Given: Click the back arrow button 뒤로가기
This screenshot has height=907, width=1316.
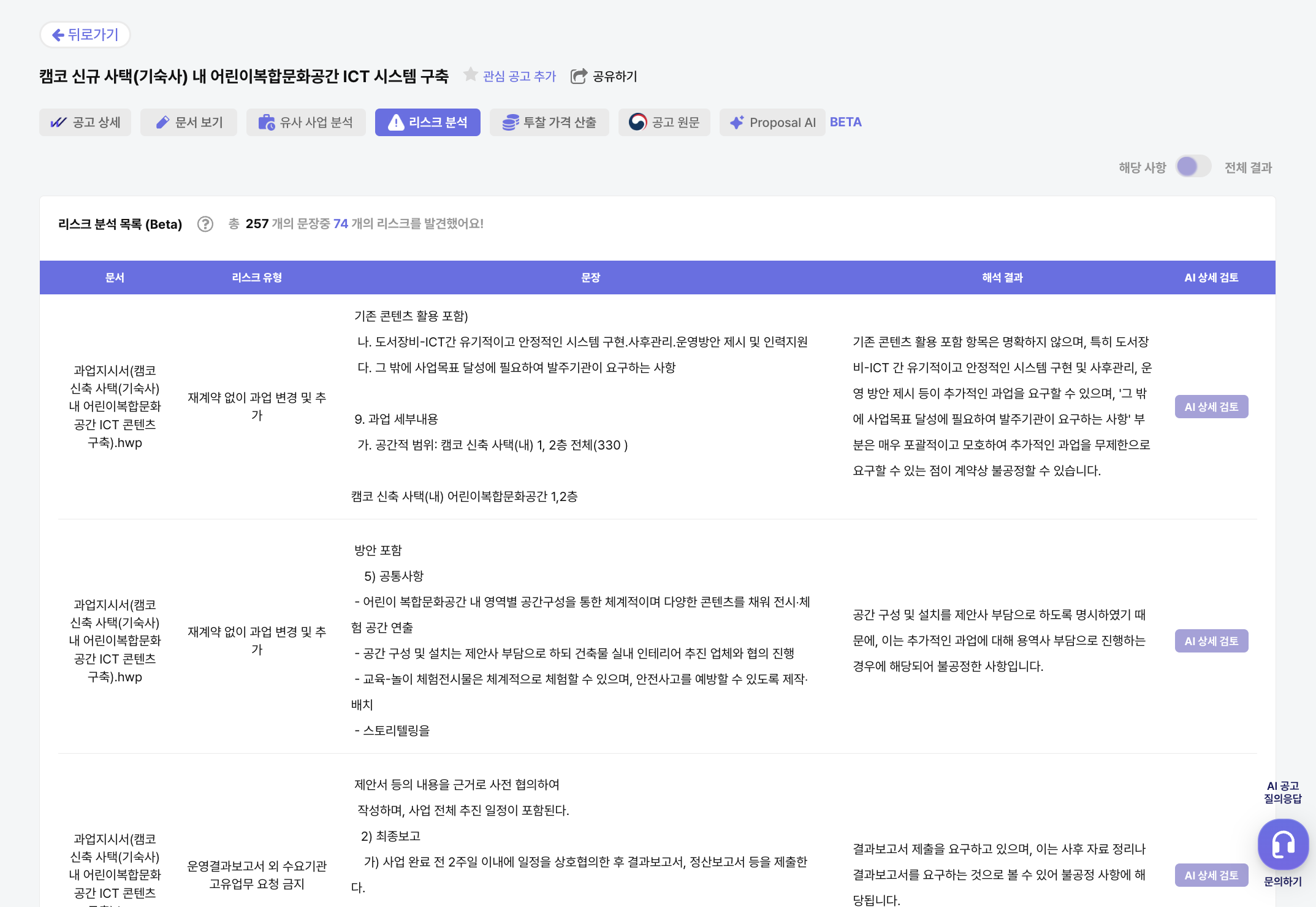Looking at the screenshot, I should pyautogui.click(x=85, y=35).
